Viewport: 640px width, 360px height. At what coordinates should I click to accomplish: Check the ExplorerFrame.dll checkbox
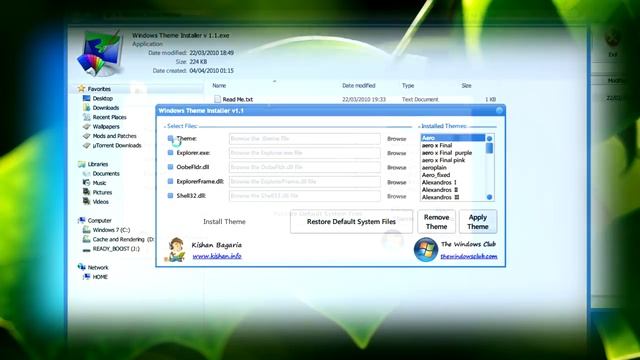[x=171, y=181]
